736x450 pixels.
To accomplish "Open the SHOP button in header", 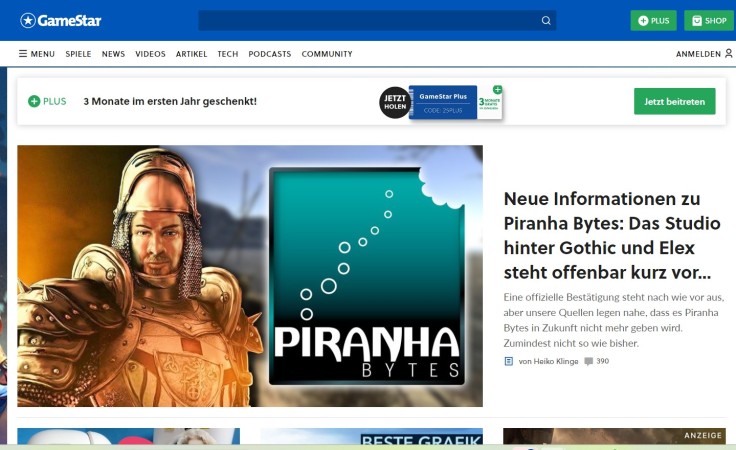I will tap(709, 21).
